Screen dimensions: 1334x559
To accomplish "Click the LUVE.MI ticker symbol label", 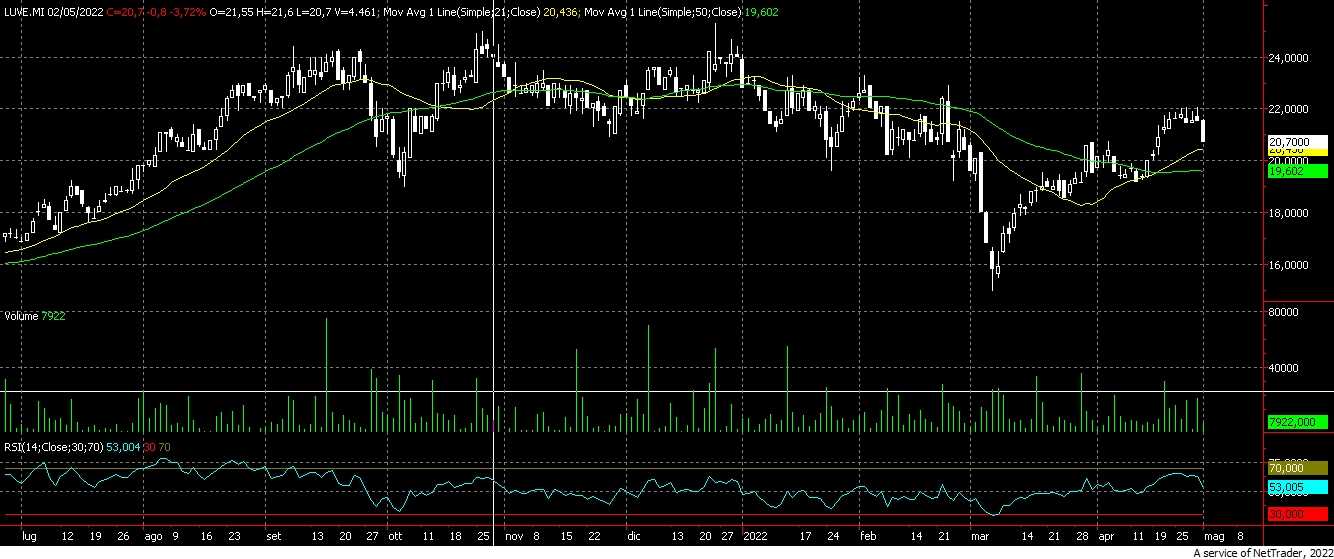I will pos(21,12).
